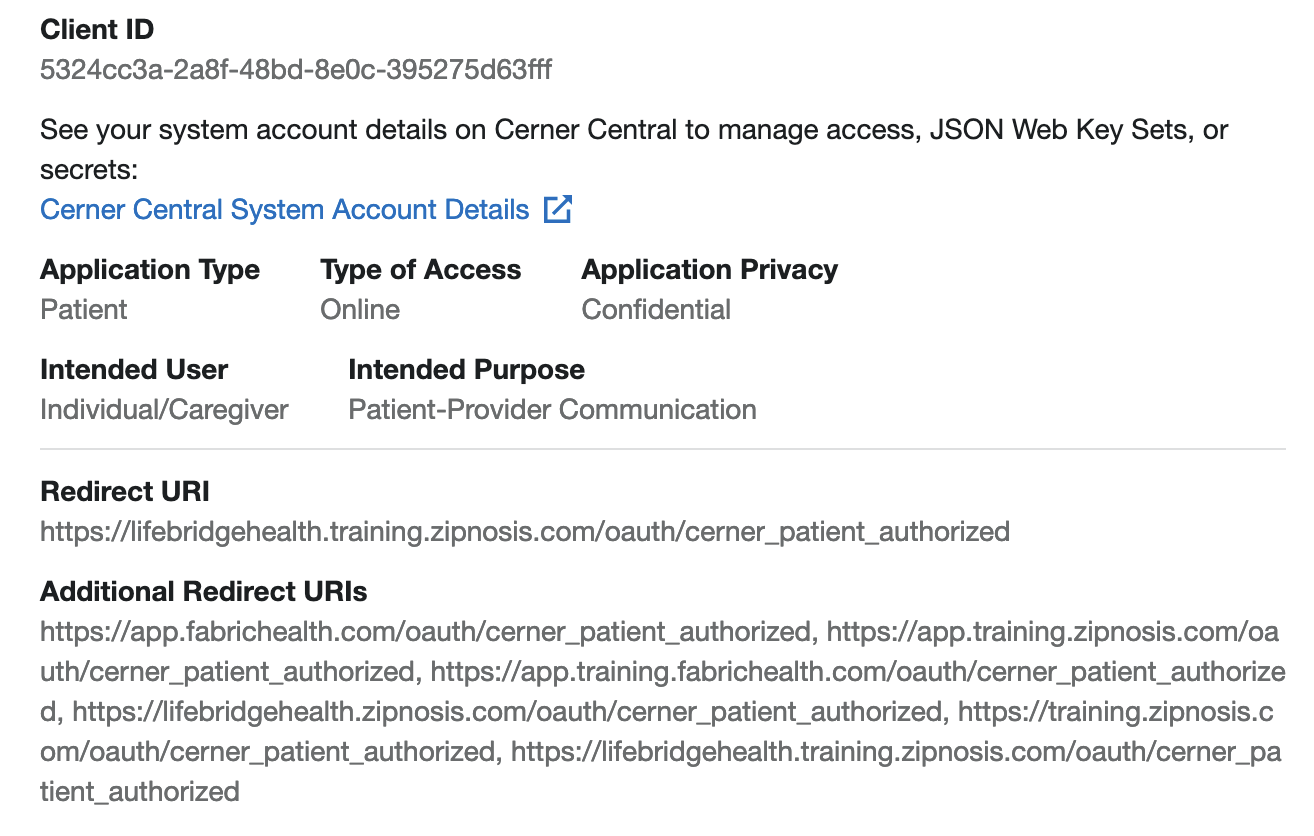The height and width of the screenshot is (836, 1314).
Task: Click the system account details description text
Action: click(x=634, y=130)
